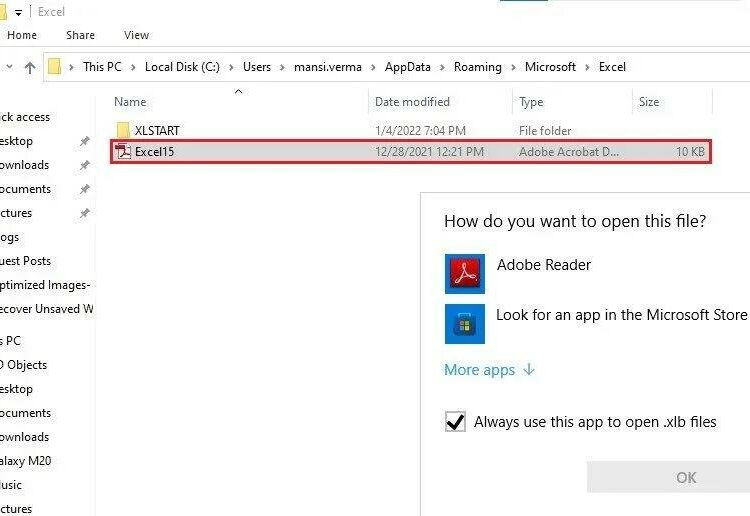Click 'AppData' in the address path
Viewport: 750px width, 516px height.
click(x=408, y=66)
